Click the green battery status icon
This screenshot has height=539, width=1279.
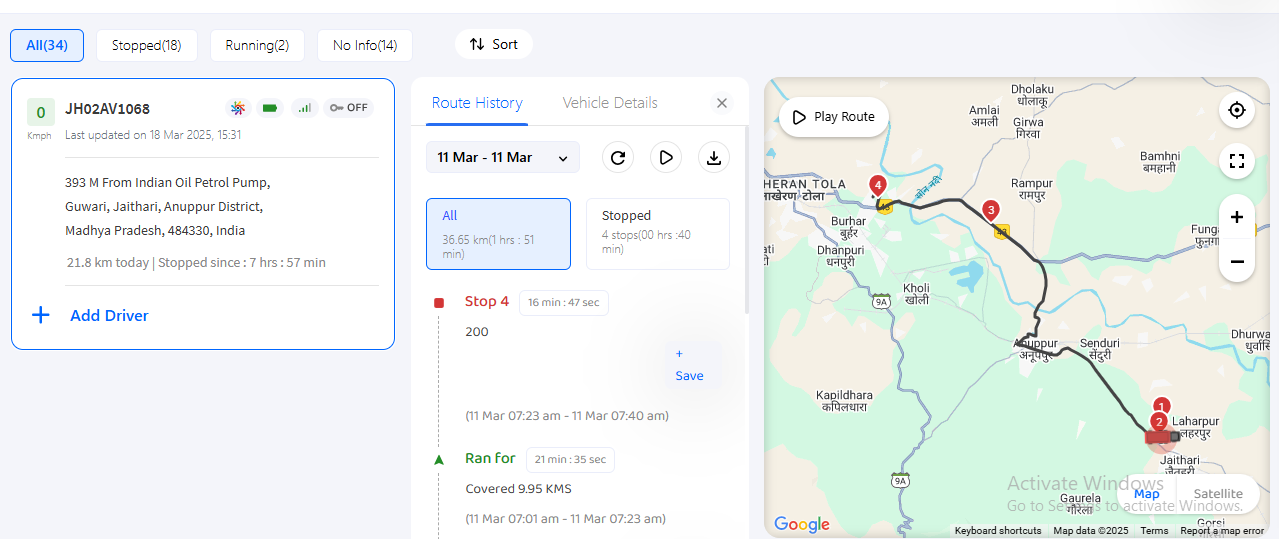click(x=269, y=108)
